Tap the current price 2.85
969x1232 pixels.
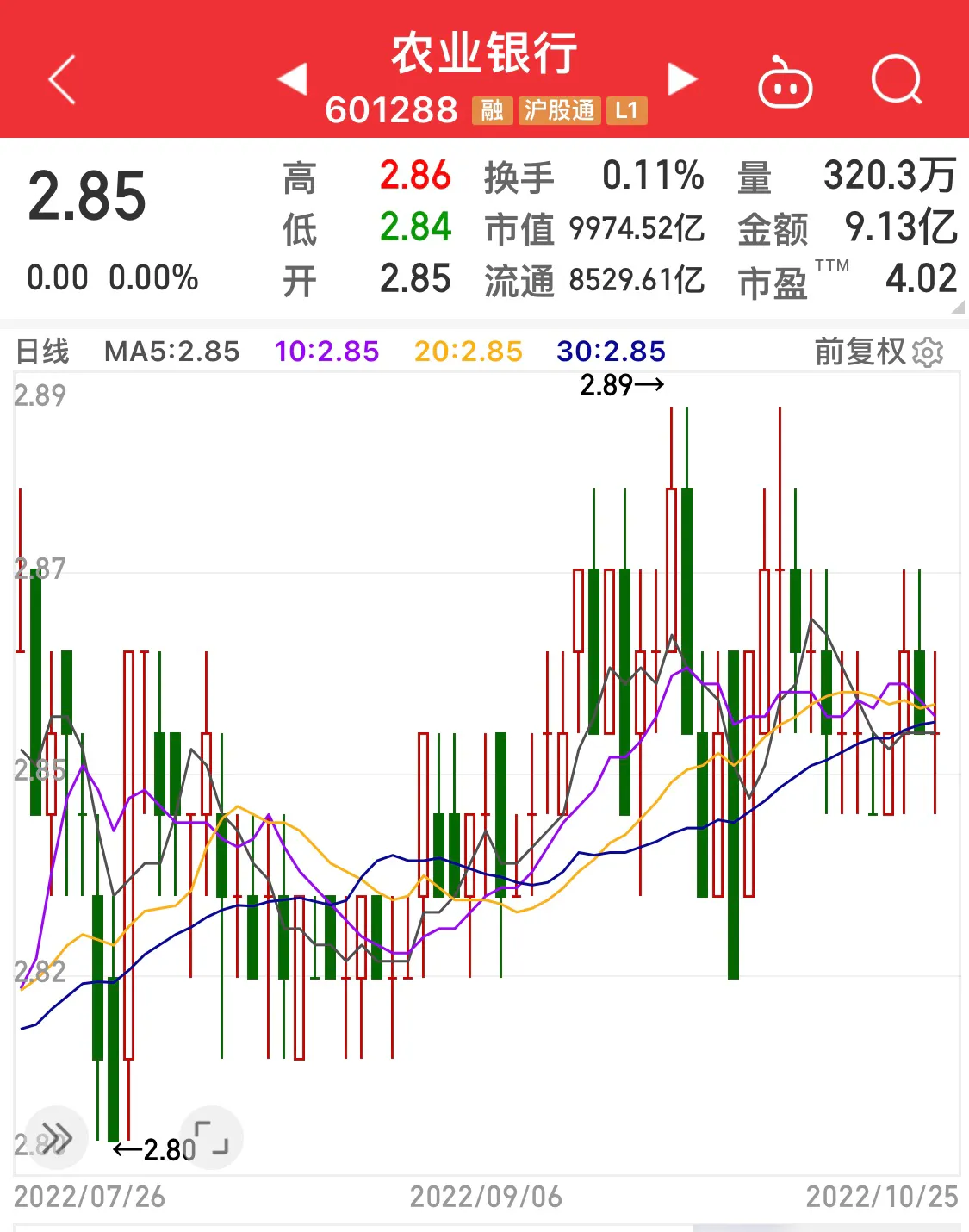(x=87, y=196)
